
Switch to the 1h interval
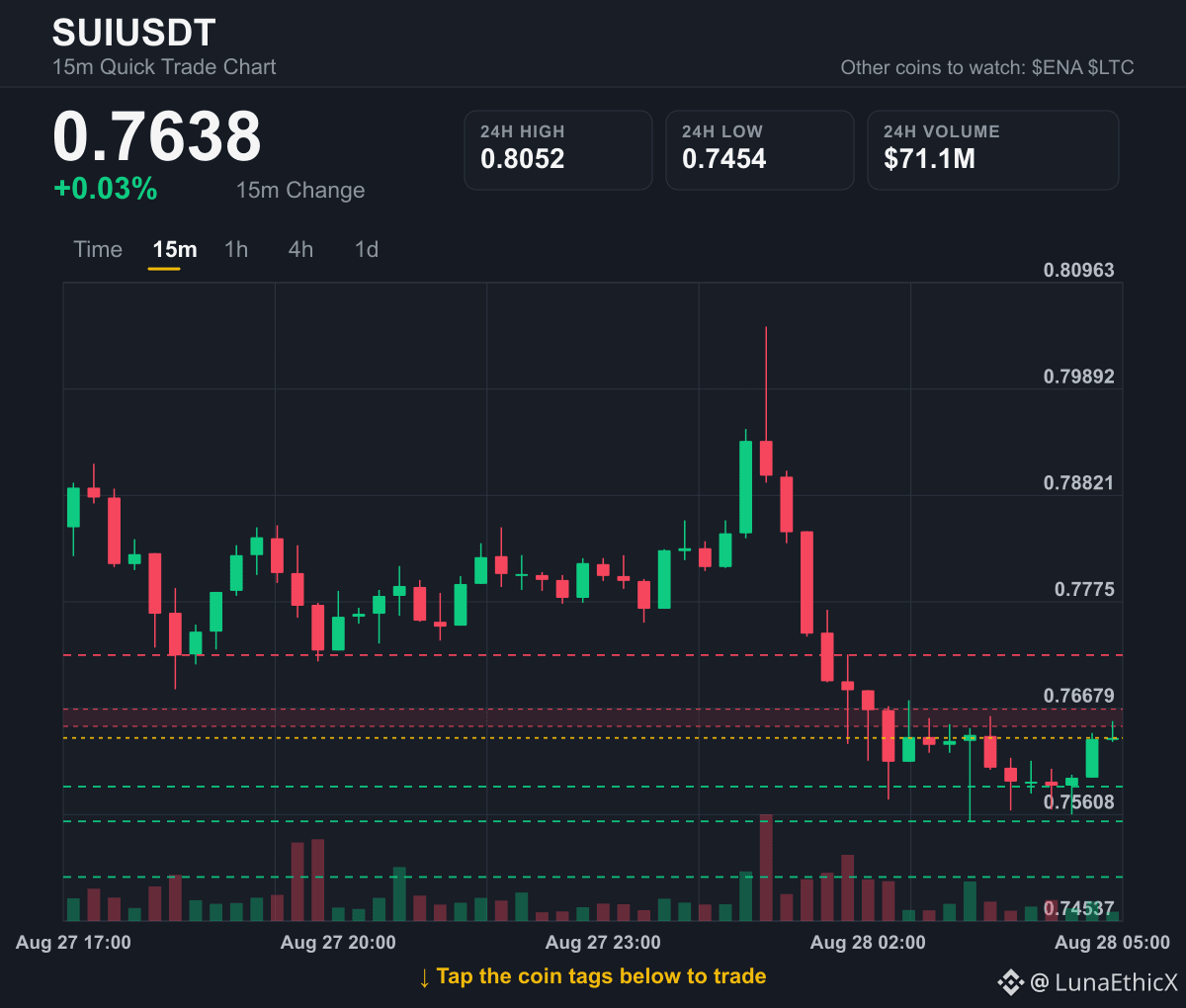(x=236, y=249)
